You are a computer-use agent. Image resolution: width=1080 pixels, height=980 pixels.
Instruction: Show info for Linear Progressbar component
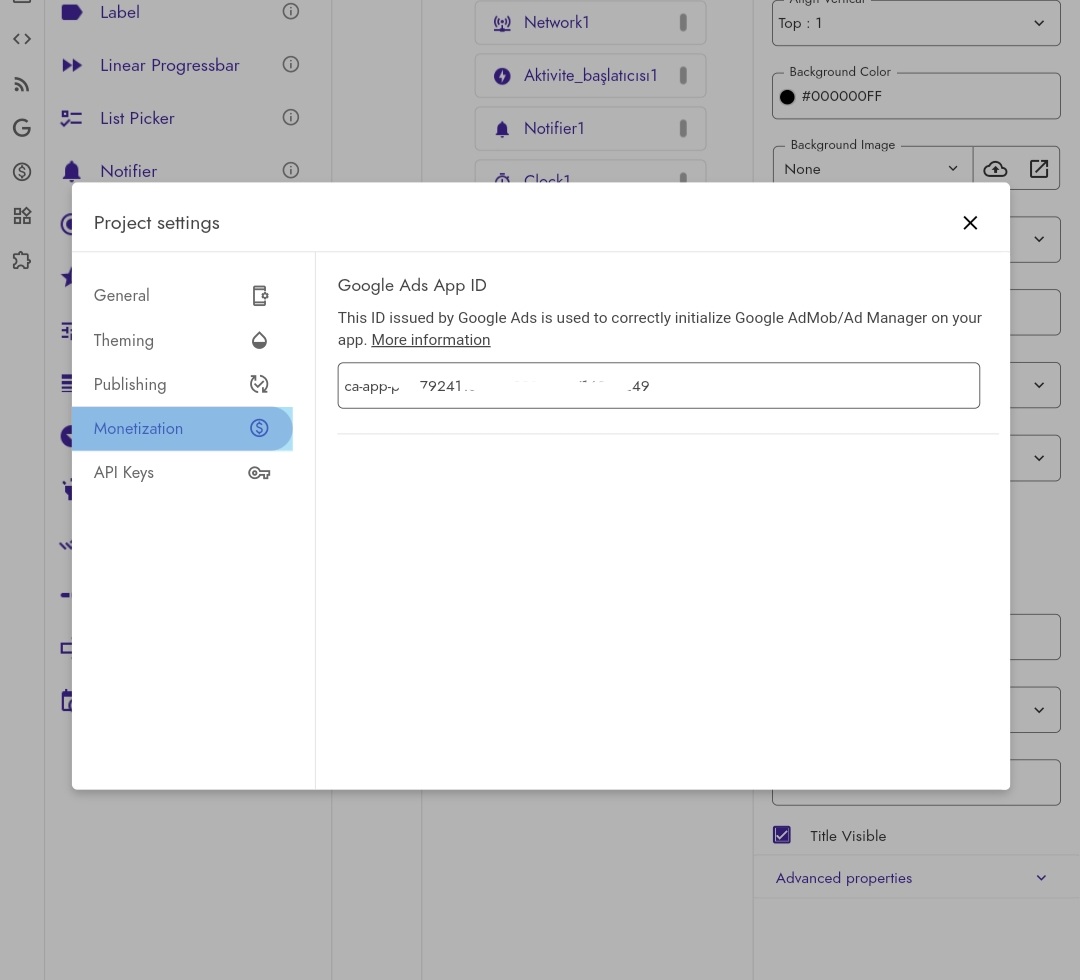(x=291, y=64)
